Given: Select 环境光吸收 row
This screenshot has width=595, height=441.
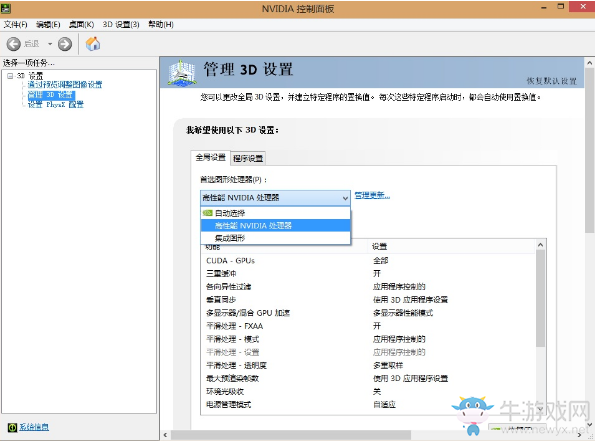Looking at the screenshot, I should pos(368,392).
